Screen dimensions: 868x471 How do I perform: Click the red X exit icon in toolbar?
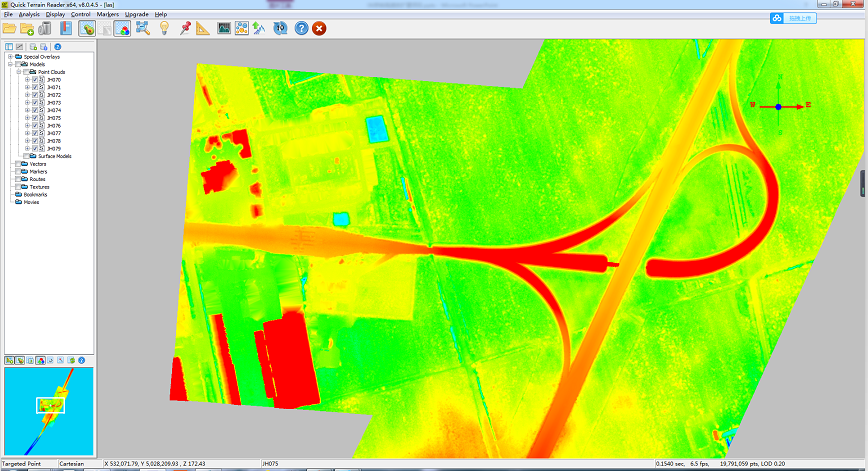[x=319, y=29]
